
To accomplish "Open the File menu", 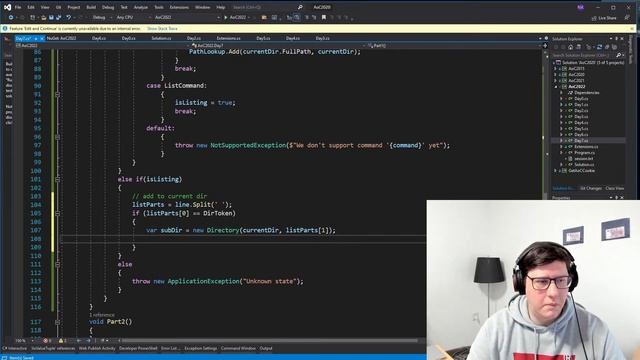I will click(18, 7).
